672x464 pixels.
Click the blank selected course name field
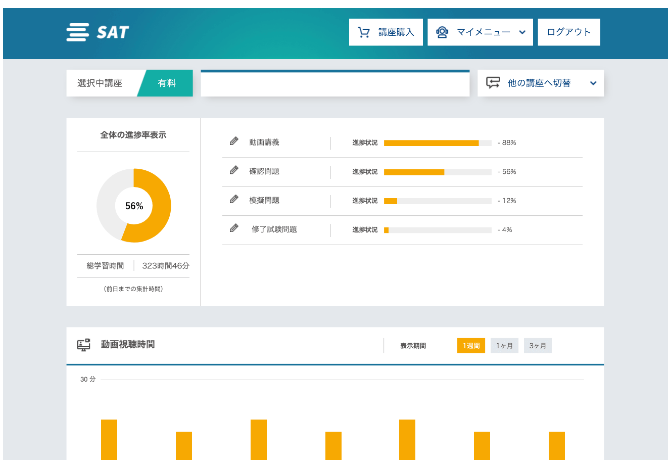click(335, 85)
